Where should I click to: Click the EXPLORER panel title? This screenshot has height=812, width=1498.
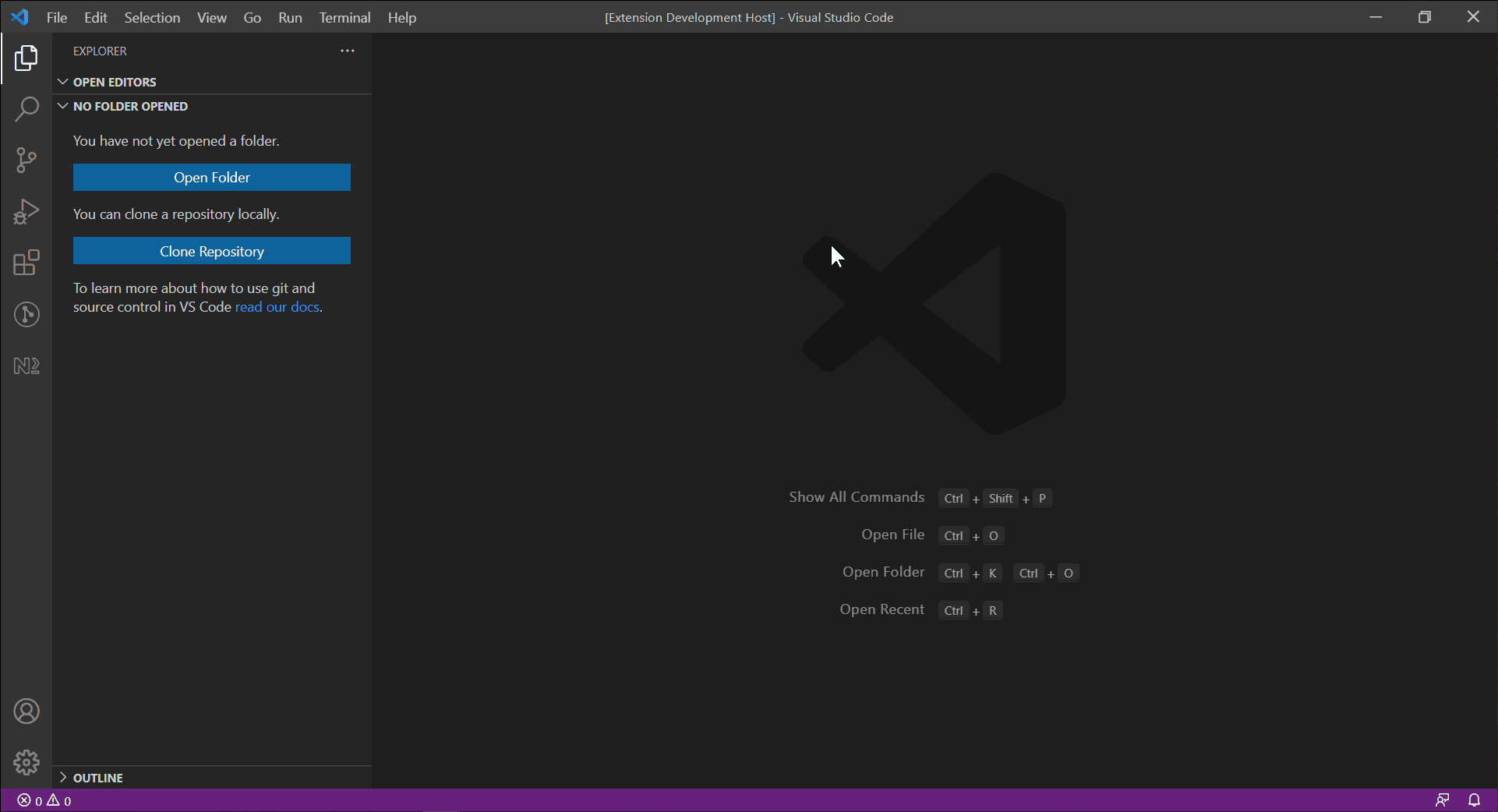(x=100, y=51)
